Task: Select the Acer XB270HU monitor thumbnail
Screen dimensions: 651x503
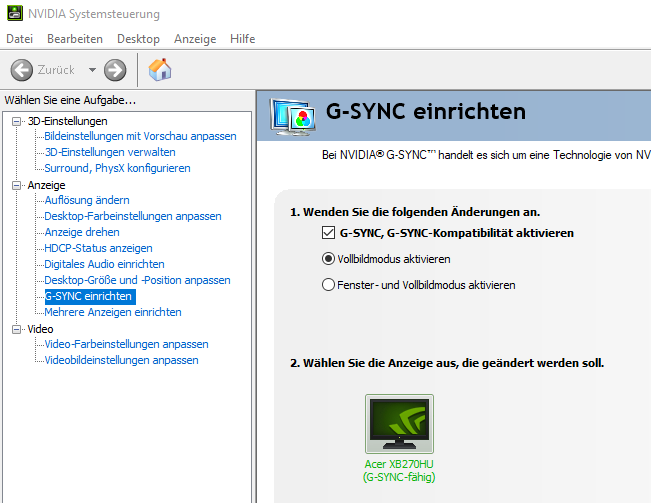Action: click(399, 424)
